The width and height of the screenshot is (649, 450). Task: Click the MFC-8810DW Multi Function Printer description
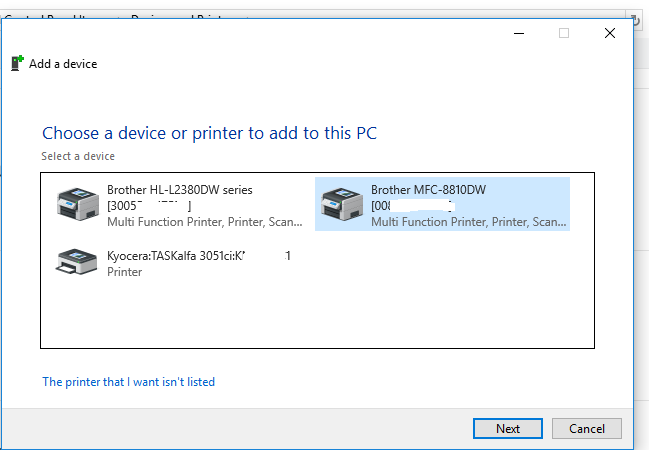click(469, 222)
